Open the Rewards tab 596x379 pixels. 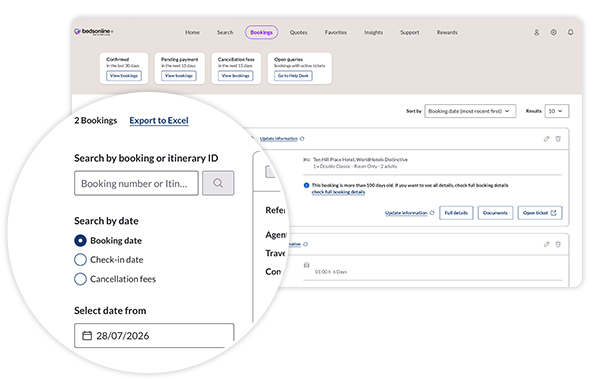tap(447, 32)
